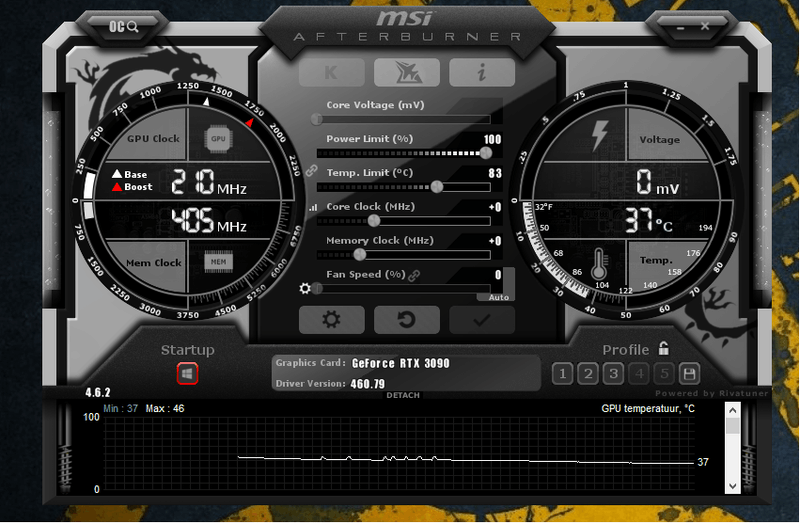This screenshot has height=524, width=800.
Task: Toggle the power and temp limit link icon
Action: pyautogui.click(x=311, y=170)
